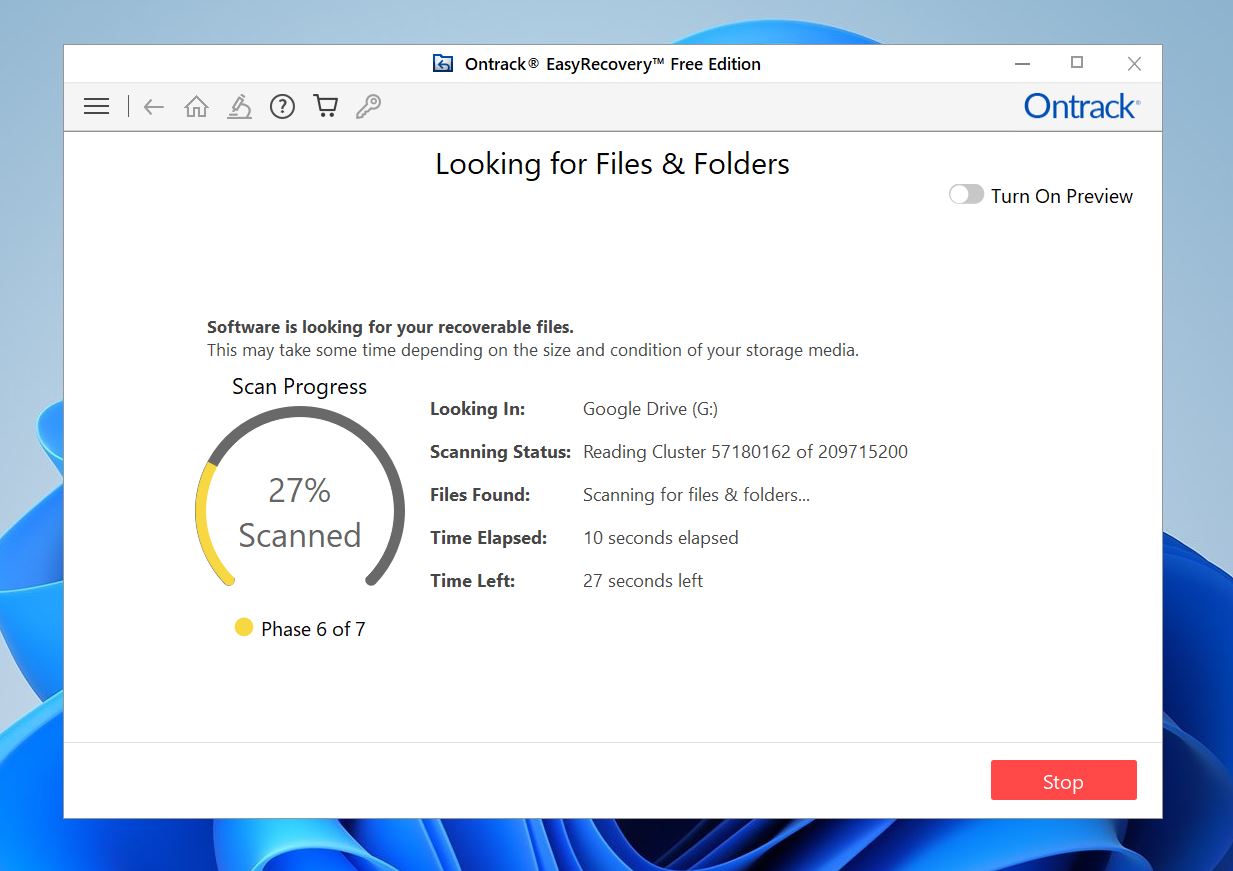Maximize the EasyRecovery window

click(x=1077, y=63)
